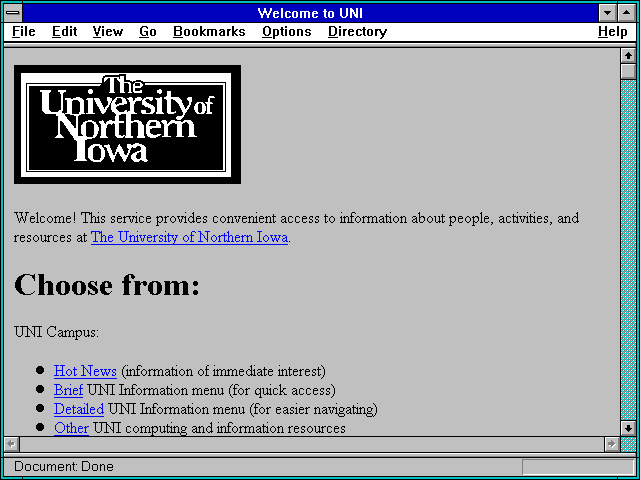Open the Hot News link

85,371
